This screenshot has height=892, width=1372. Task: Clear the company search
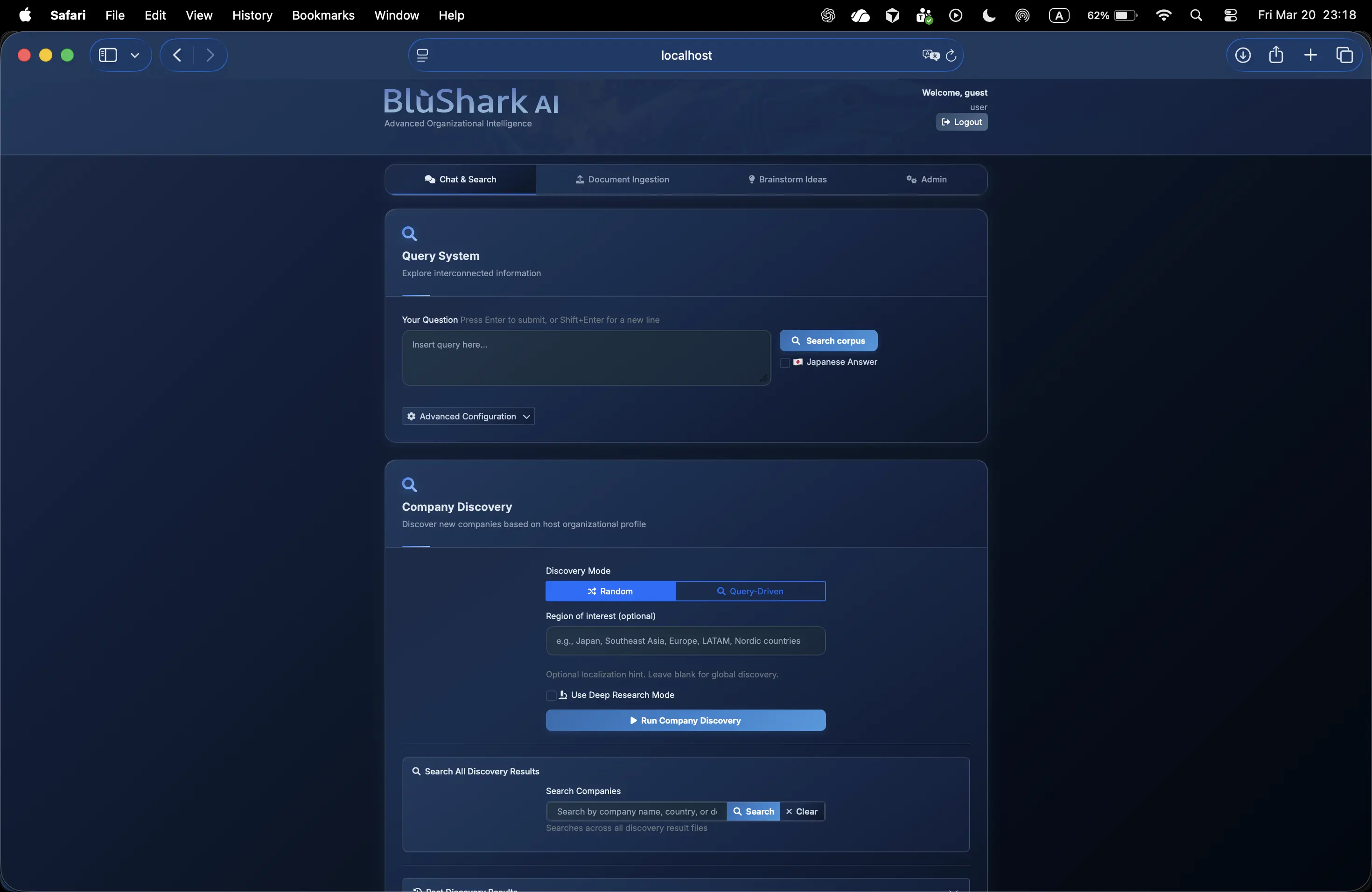tap(803, 811)
